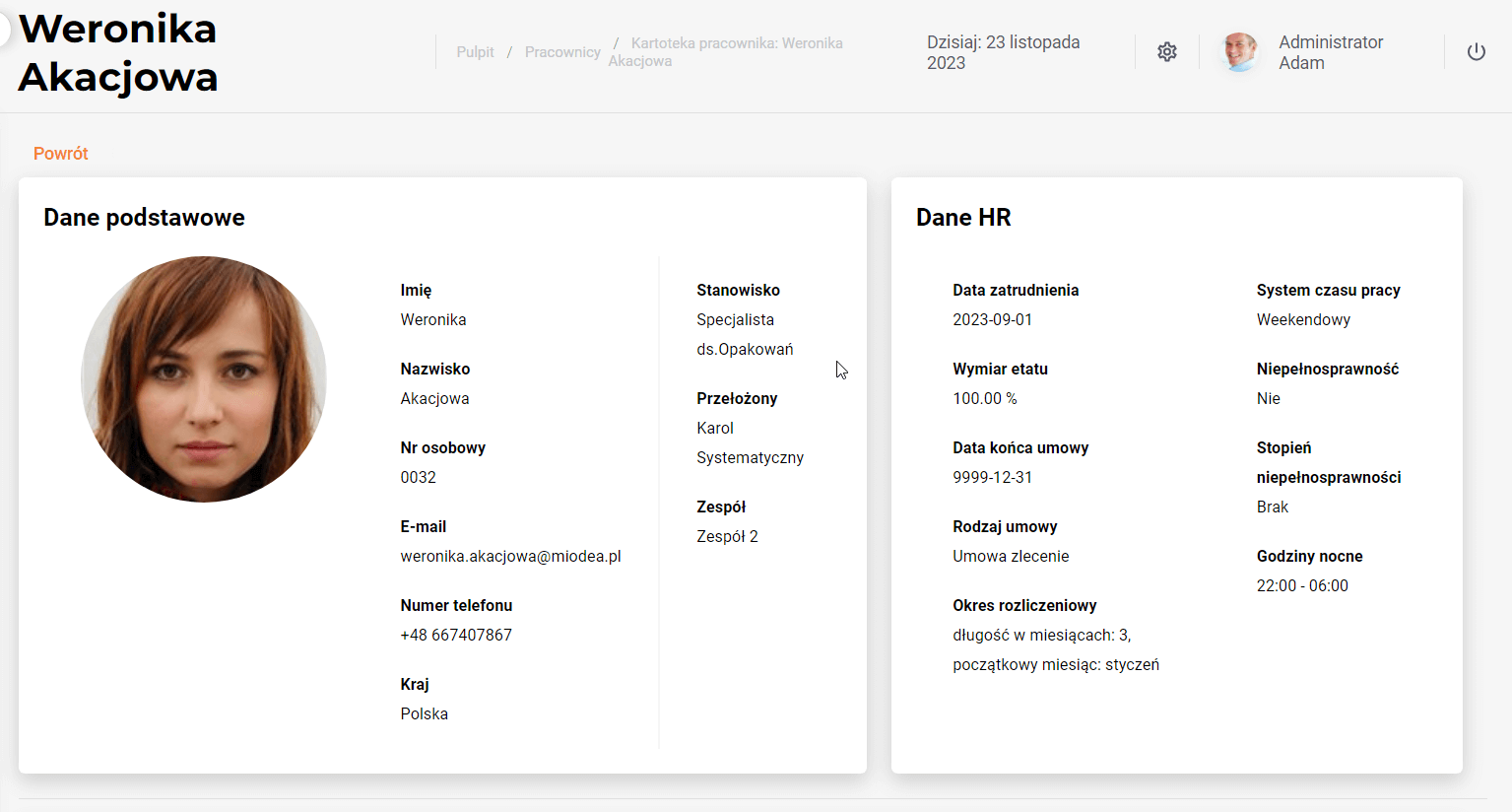Click the Okres rozliczeniowy description text
The image size is (1512, 812).
point(1056,649)
